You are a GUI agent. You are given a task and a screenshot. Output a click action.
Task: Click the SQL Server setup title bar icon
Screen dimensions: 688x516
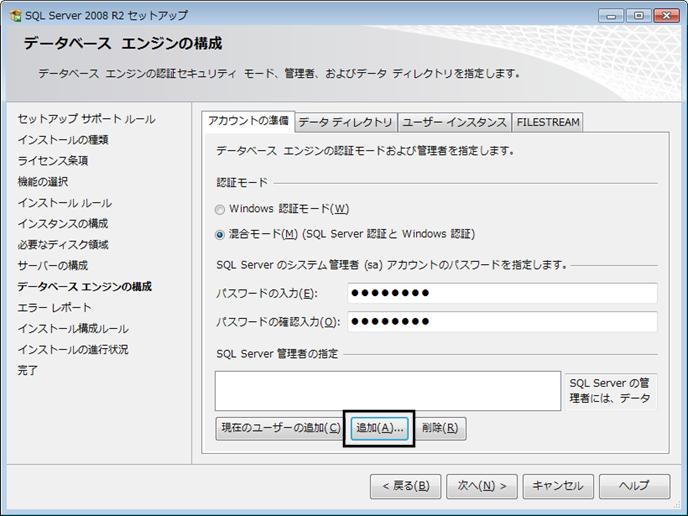pos(15,16)
